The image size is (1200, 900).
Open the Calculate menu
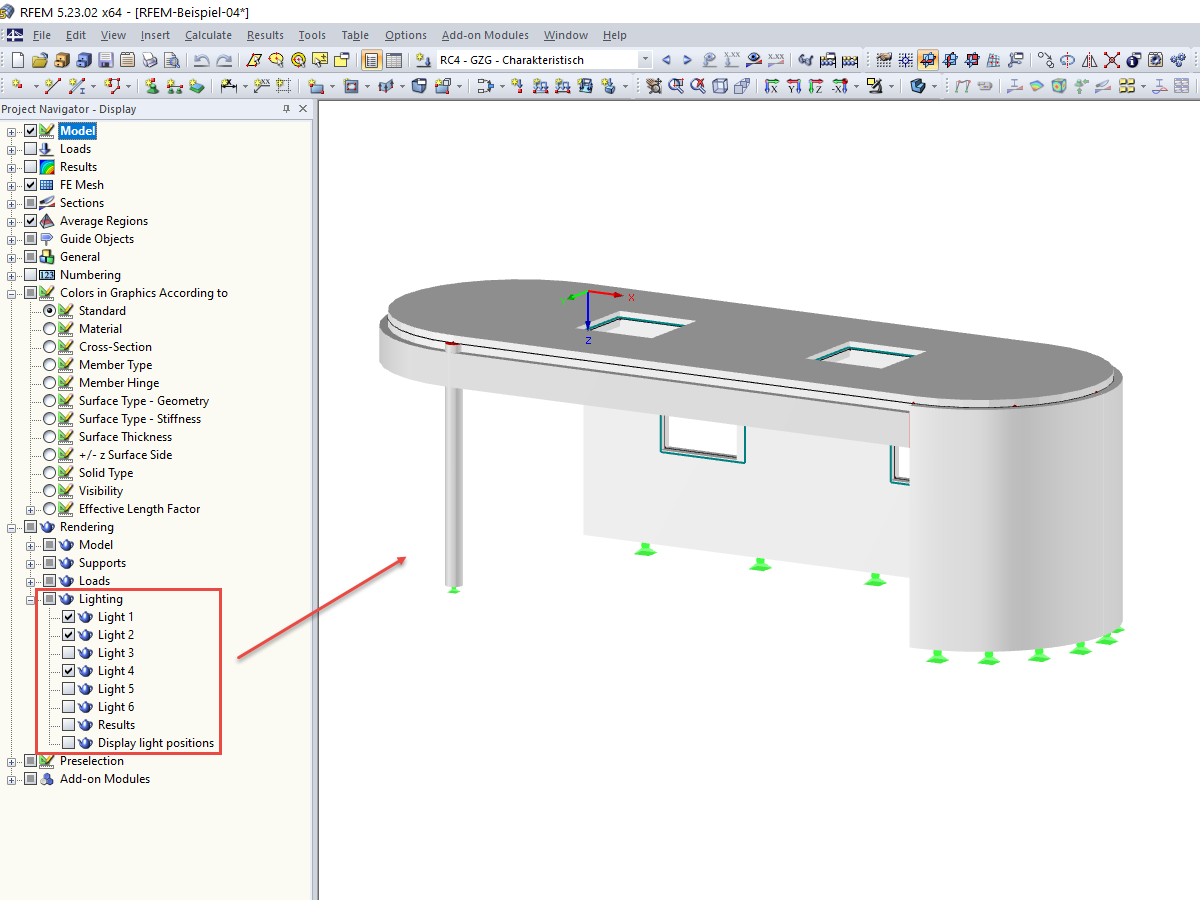pos(208,35)
